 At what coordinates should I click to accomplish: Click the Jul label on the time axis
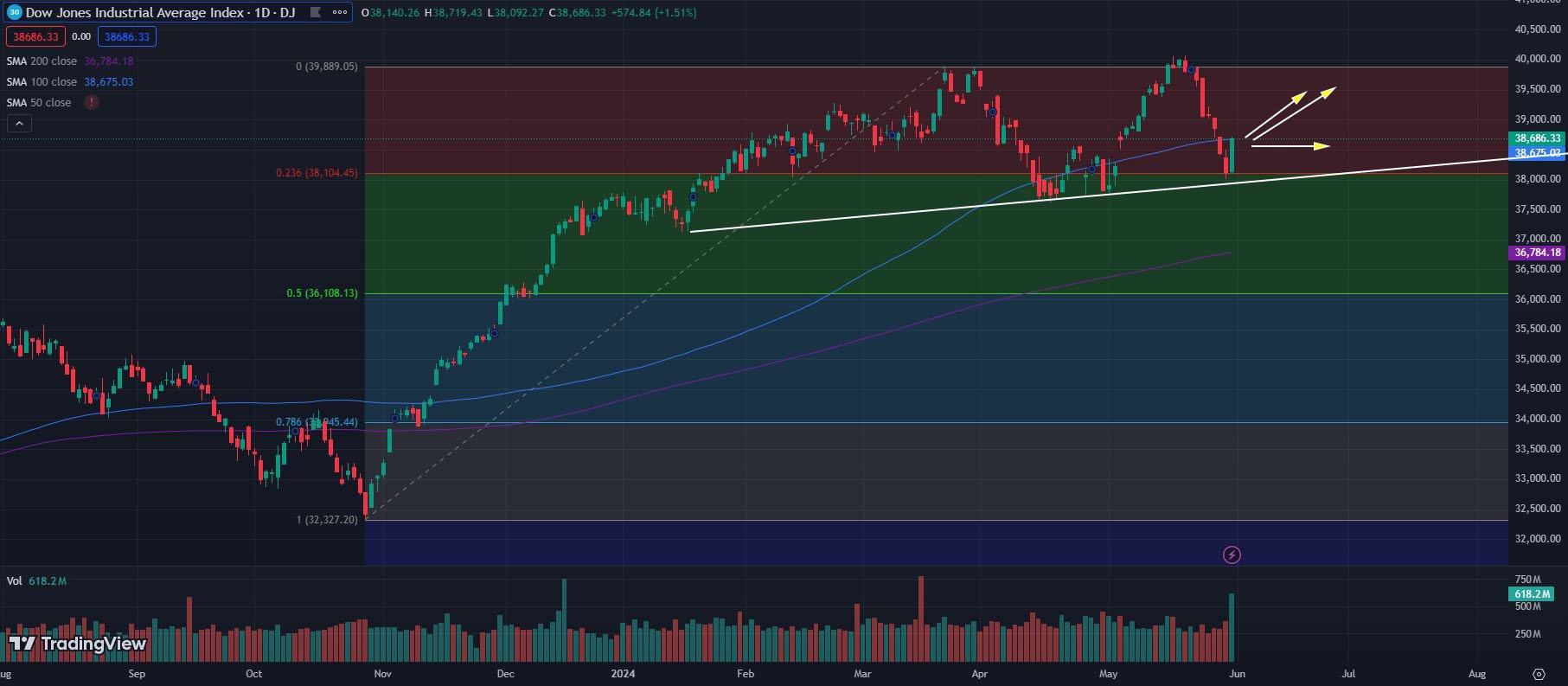(1347, 674)
